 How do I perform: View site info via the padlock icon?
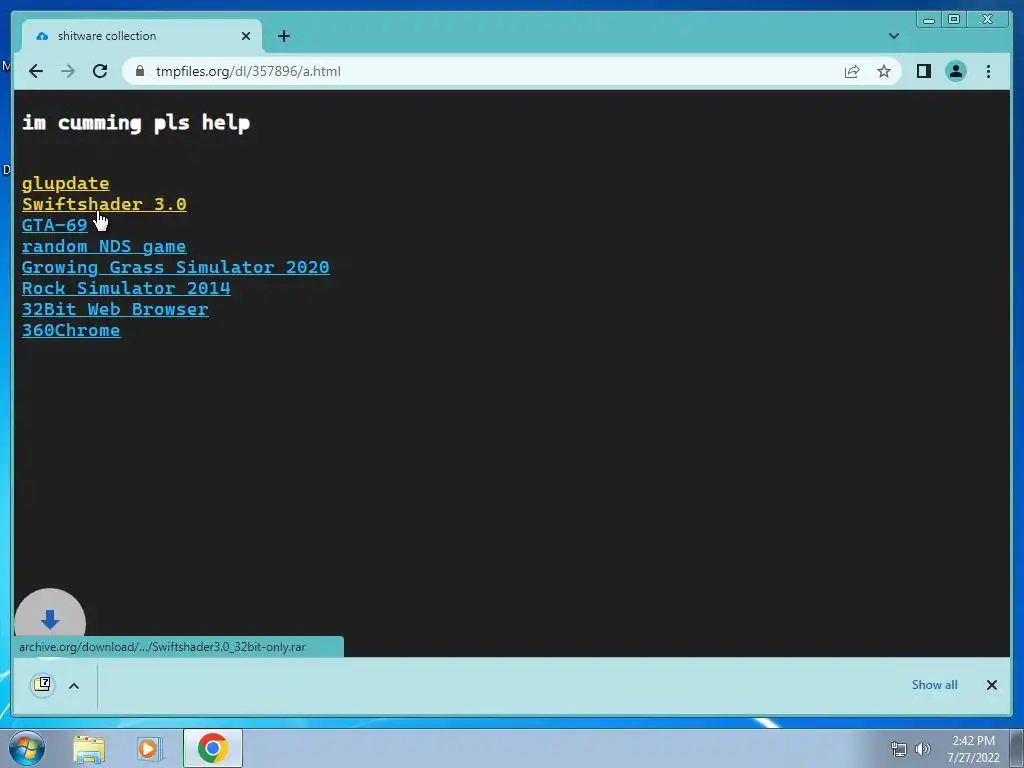pyautogui.click(x=140, y=71)
